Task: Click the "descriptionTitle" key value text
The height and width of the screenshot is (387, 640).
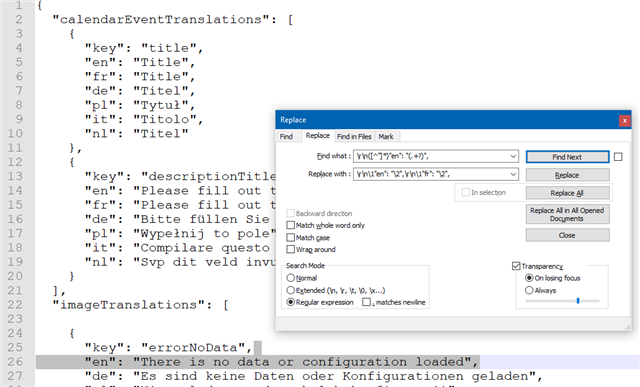Action: point(209,177)
